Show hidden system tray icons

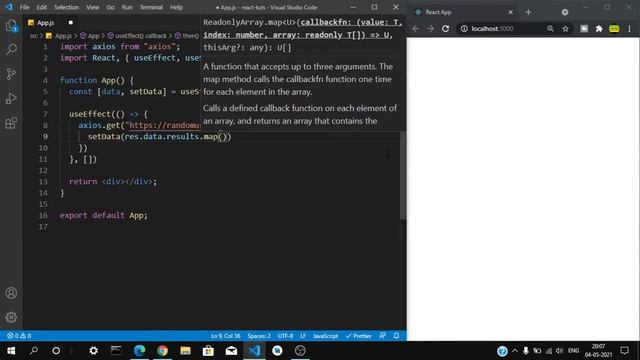point(515,351)
